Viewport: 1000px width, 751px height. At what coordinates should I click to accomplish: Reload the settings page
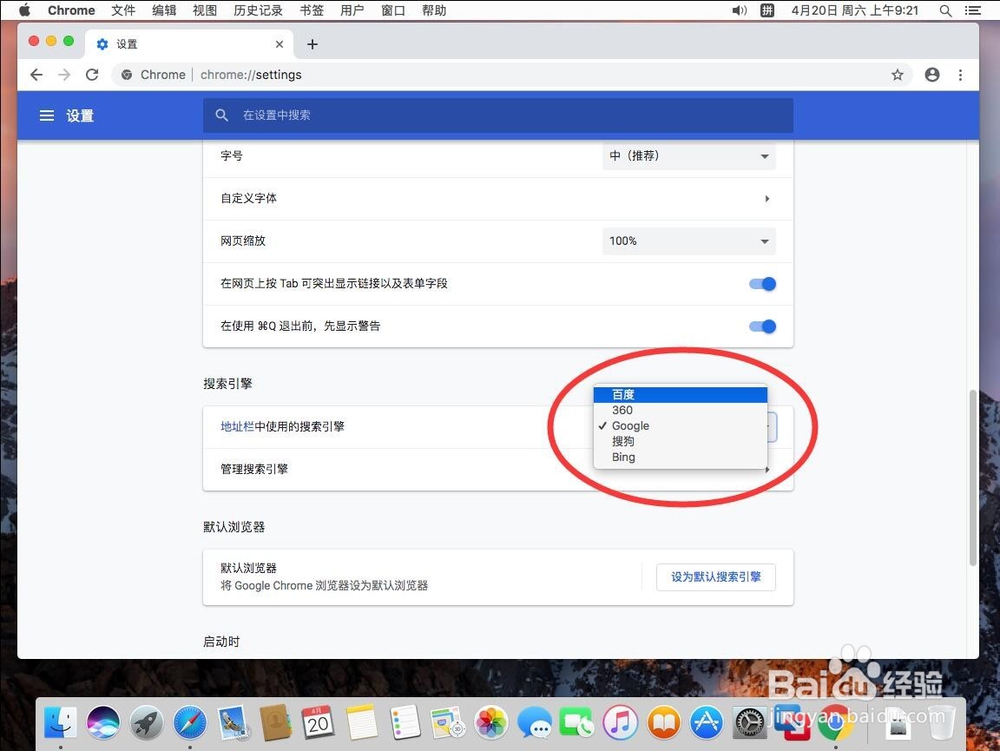[92, 75]
